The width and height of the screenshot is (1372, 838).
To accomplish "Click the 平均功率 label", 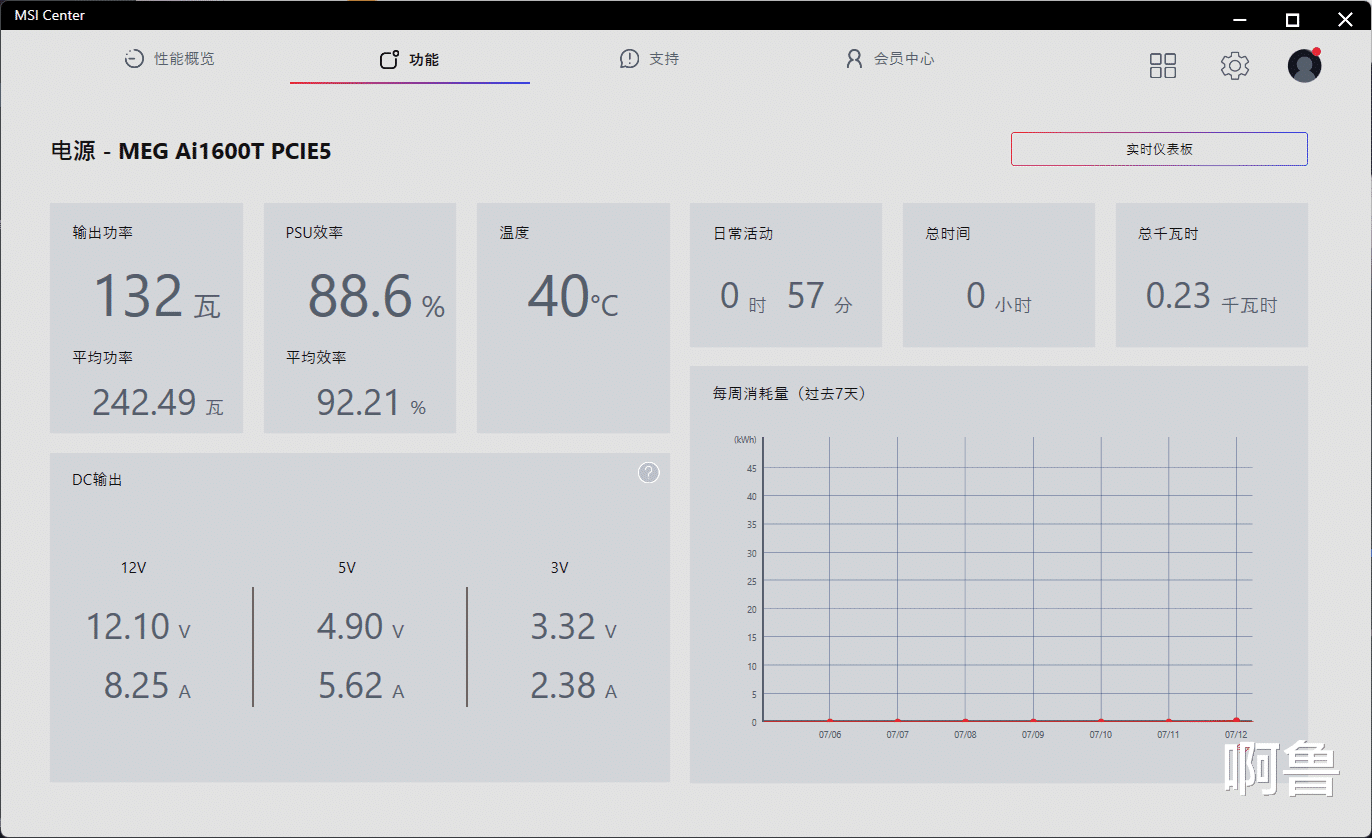I will 103,357.
